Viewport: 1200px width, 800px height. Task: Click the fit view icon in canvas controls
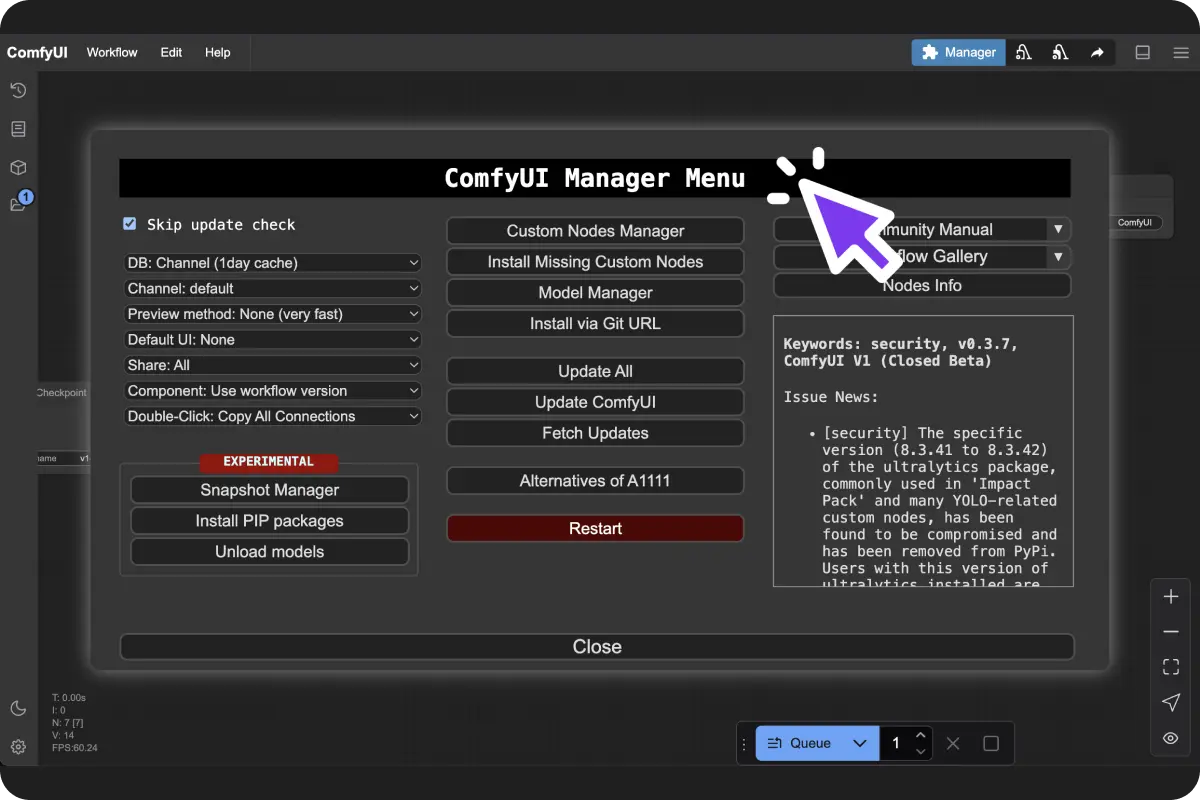1170,666
